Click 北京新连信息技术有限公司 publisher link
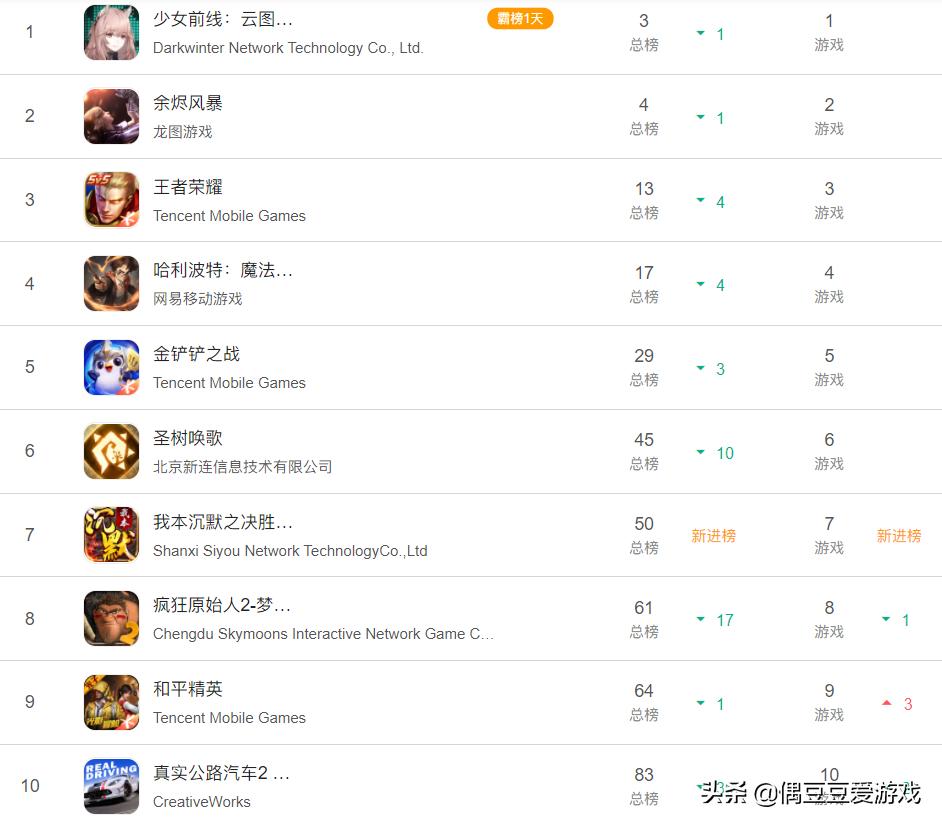Screen dimensions: 942x826 coord(243,467)
